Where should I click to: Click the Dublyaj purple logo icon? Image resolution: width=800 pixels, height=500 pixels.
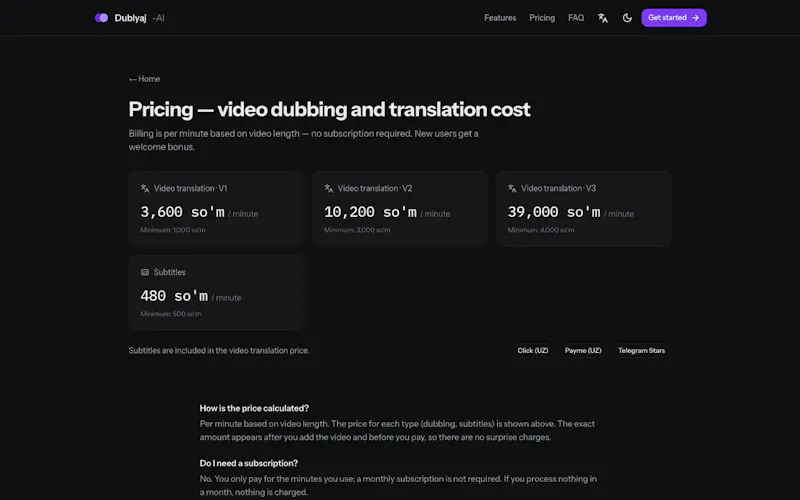(101, 18)
